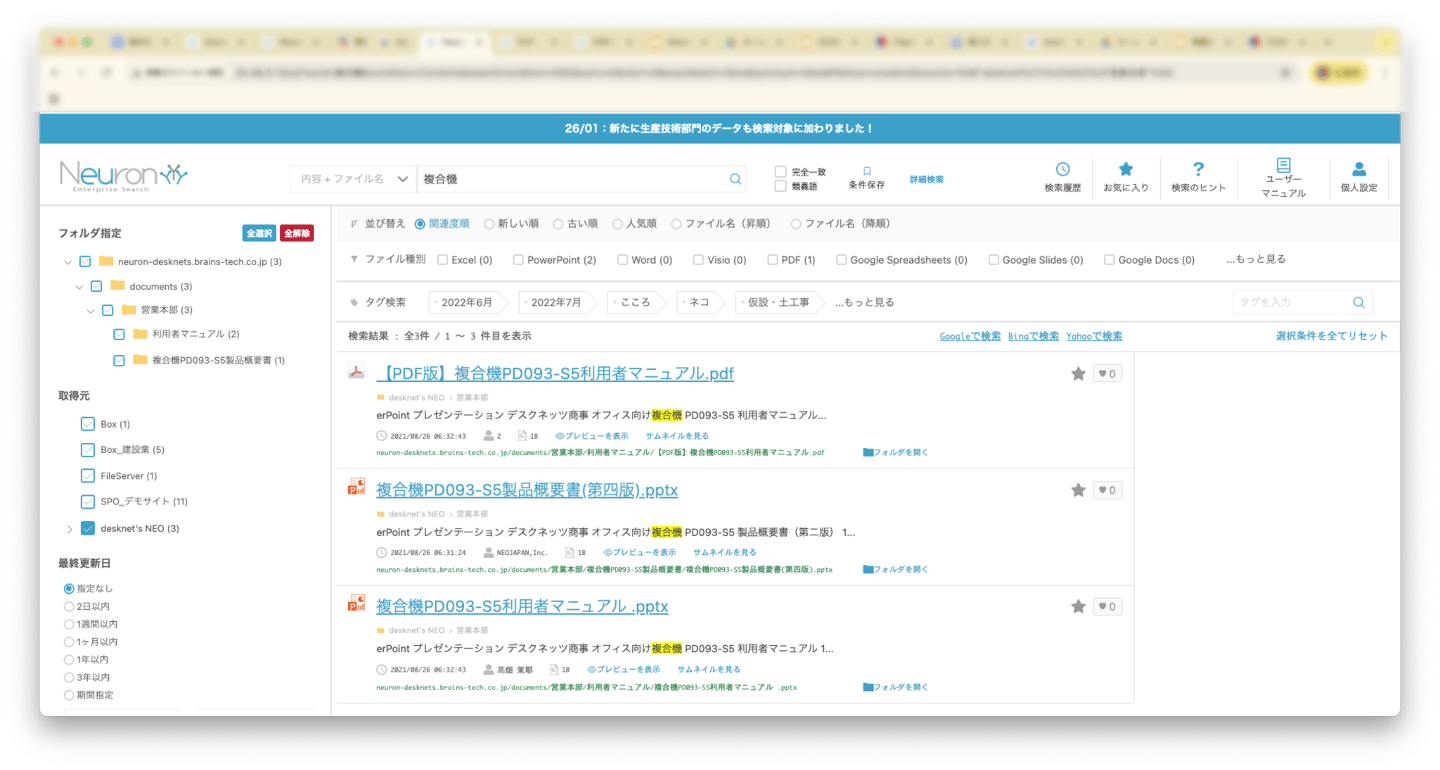This screenshot has height=770, width=1440.
Task: Uncheck the SPO_デモサイト (11) source checkbox
Action: [x=88, y=501]
